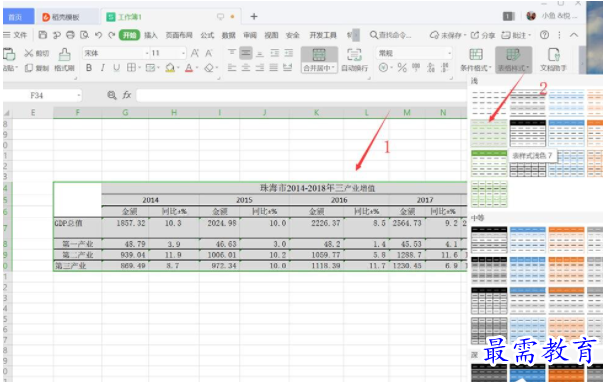The width and height of the screenshot is (605, 382).
Task: Apply justify alignment icon
Action: pyautogui.click(x=274, y=68)
